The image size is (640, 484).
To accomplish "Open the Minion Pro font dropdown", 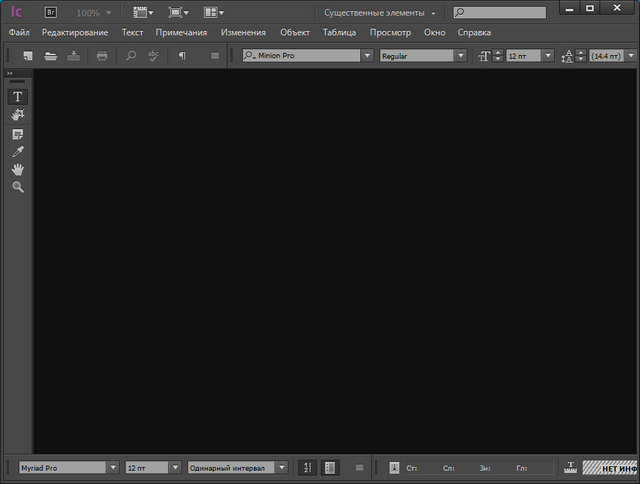I will [x=368, y=56].
